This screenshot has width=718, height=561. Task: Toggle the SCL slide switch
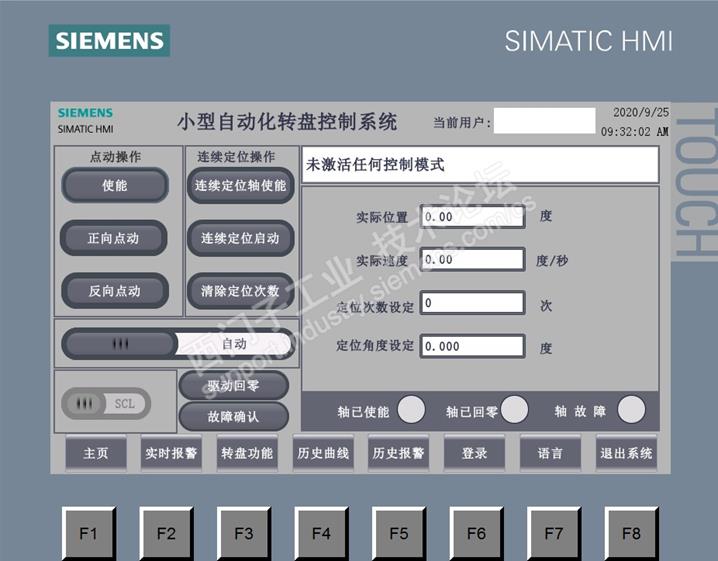coord(106,403)
